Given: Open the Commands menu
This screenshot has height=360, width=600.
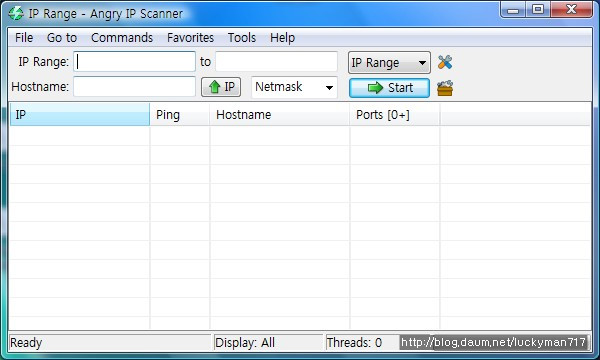Looking at the screenshot, I should pyautogui.click(x=122, y=37).
